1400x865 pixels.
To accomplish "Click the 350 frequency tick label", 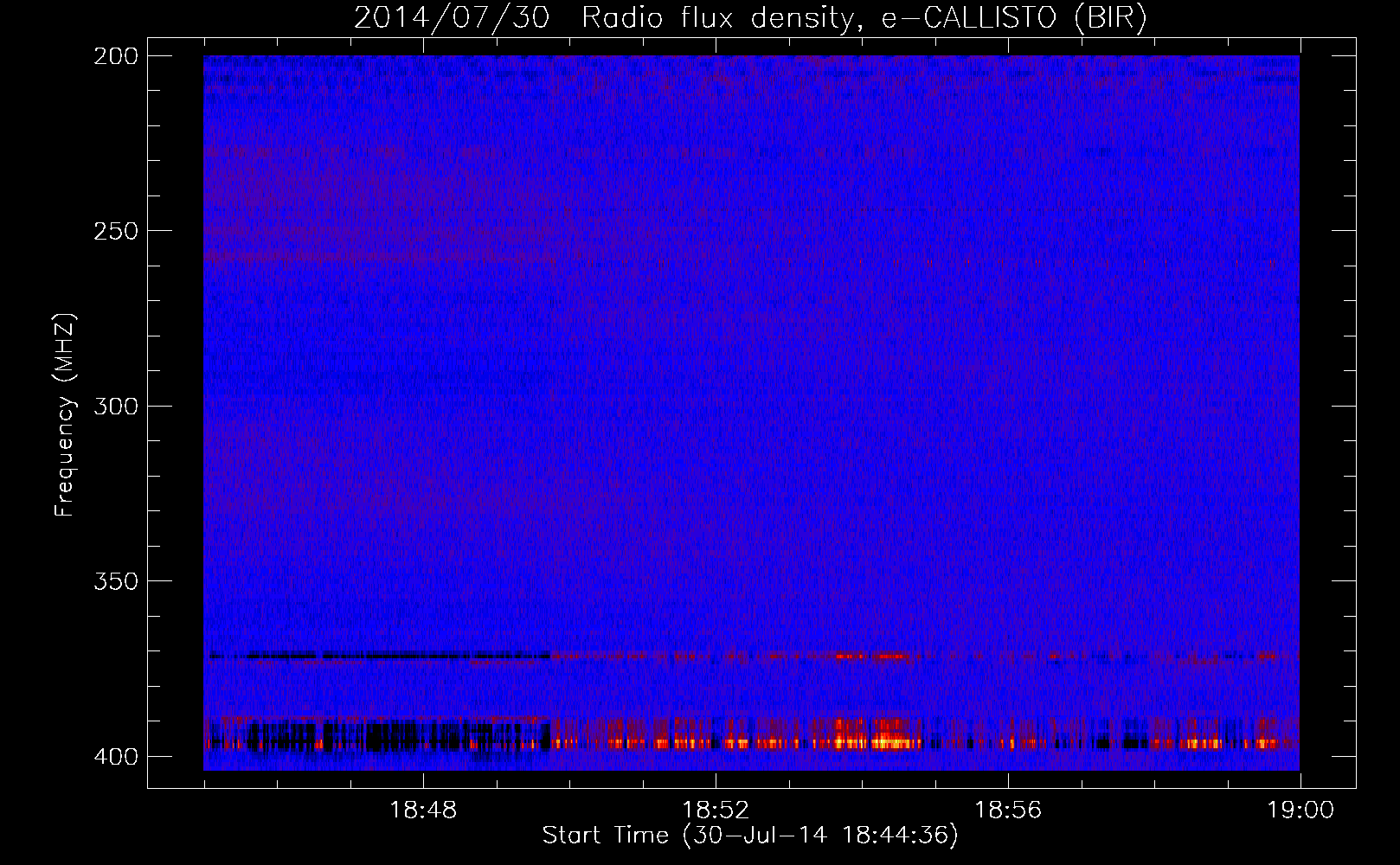I will pyautogui.click(x=115, y=580).
